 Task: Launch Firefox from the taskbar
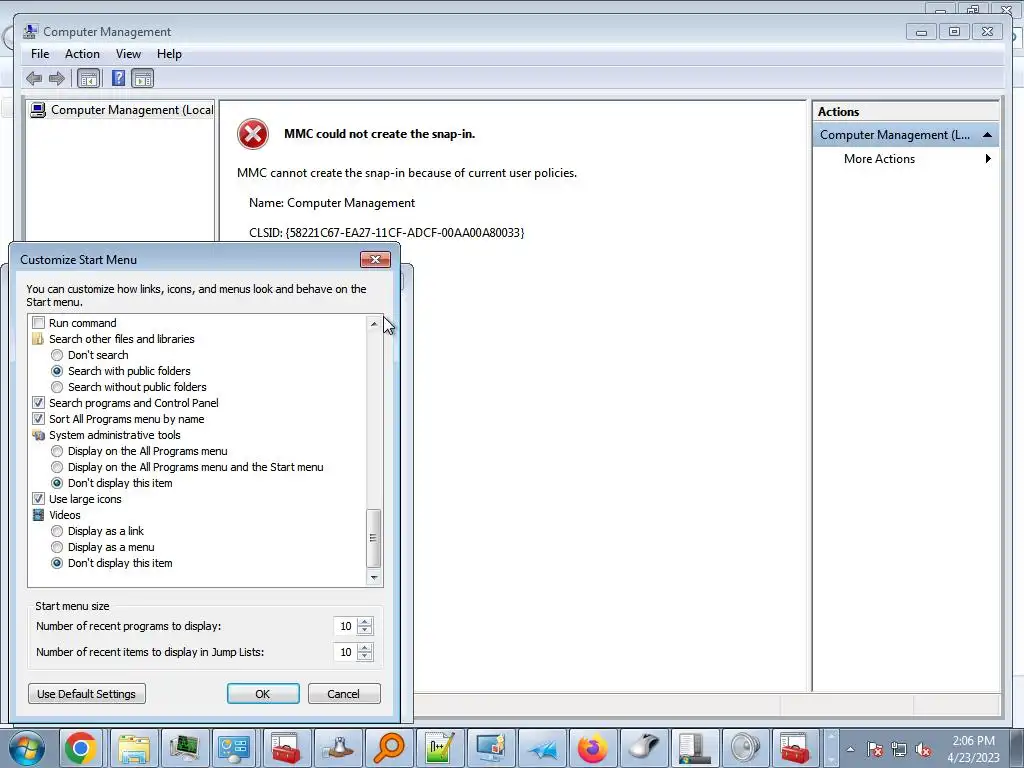click(592, 748)
